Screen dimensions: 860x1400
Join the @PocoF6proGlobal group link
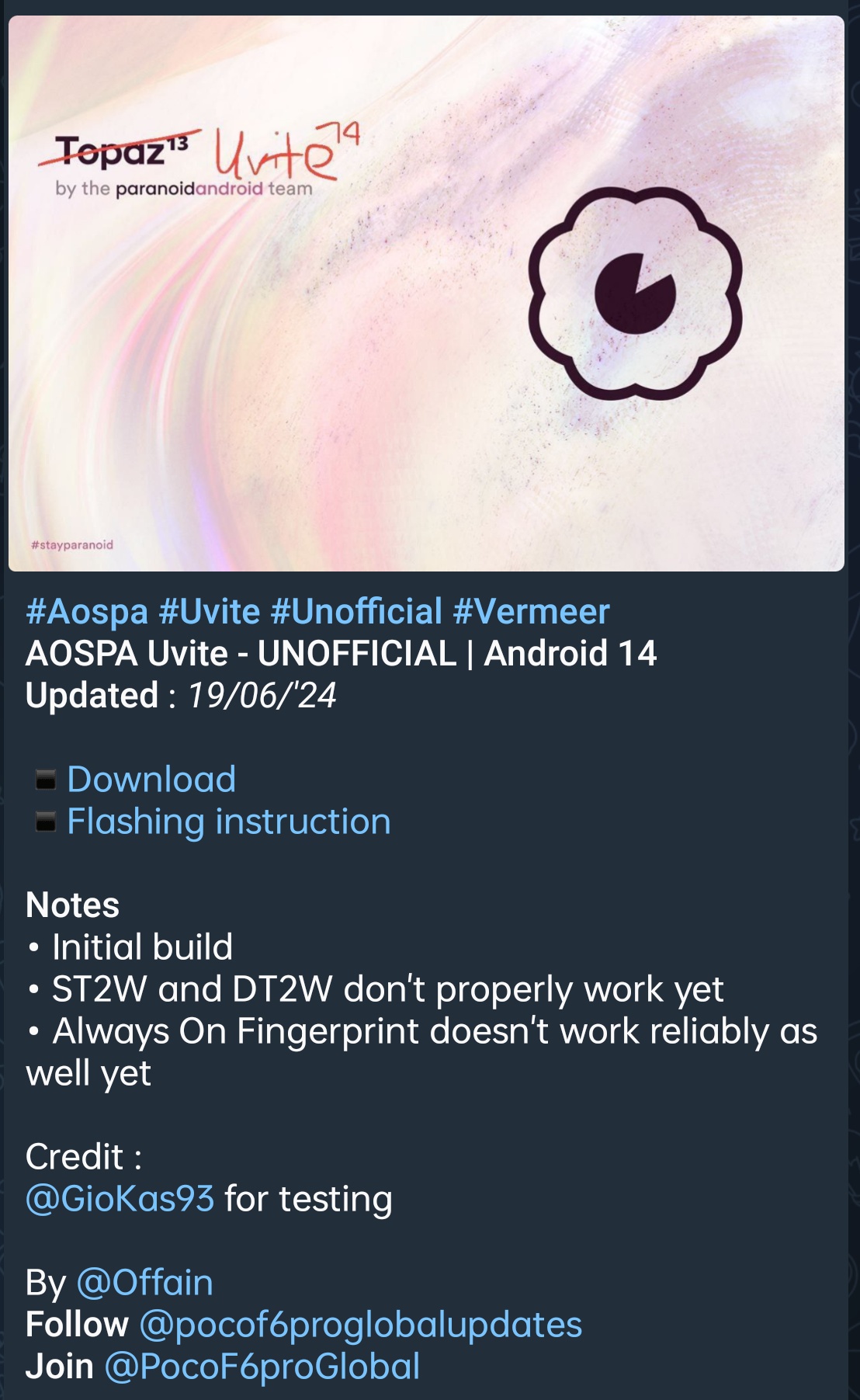tap(262, 1367)
